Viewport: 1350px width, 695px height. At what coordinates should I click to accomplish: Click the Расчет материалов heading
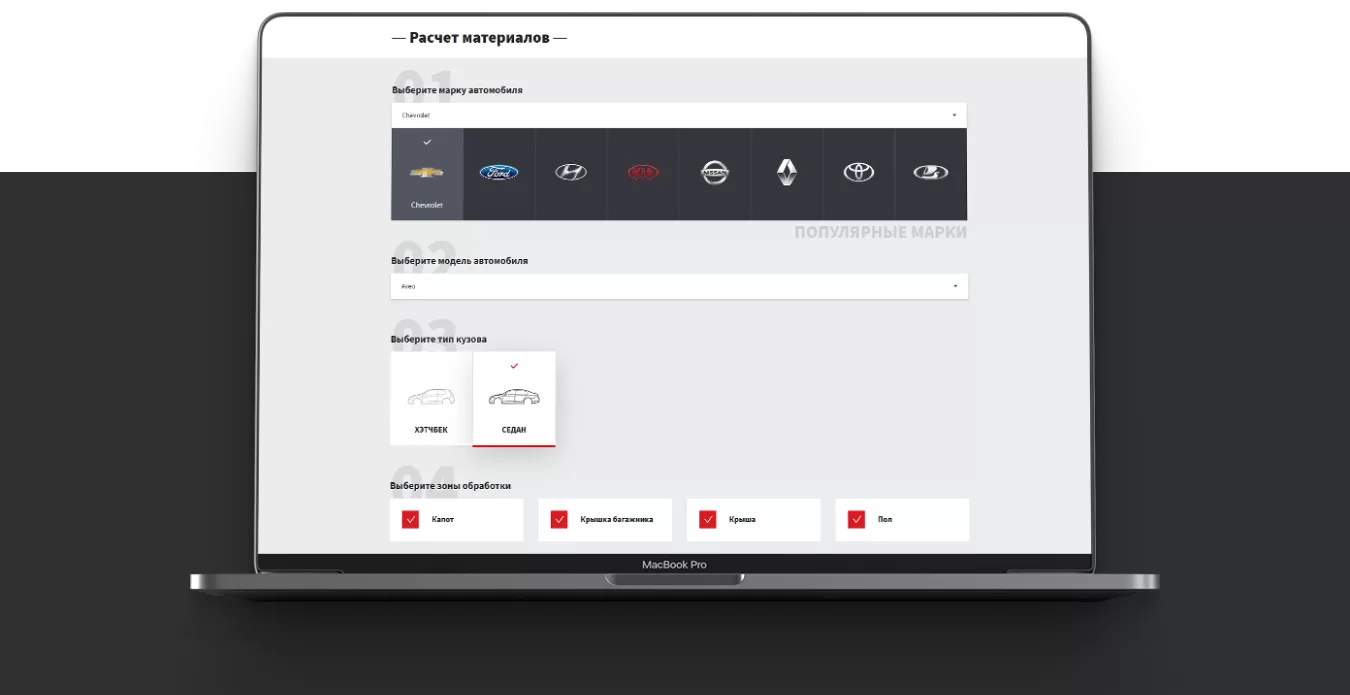[x=479, y=38]
